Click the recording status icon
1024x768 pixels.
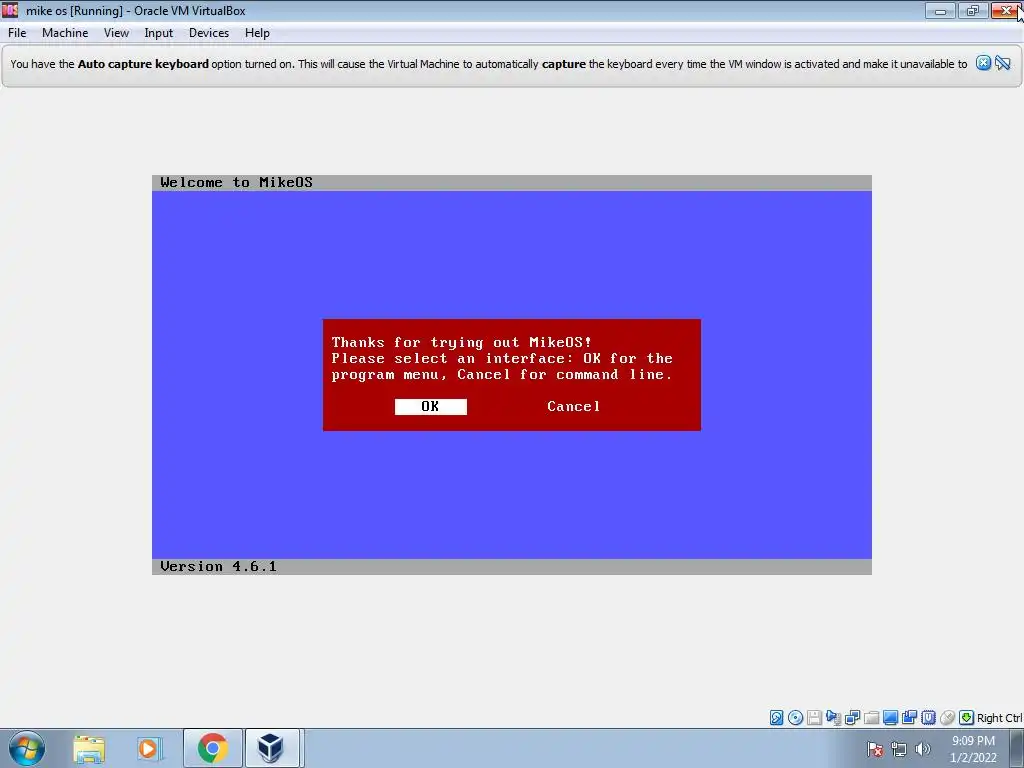click(x=909, y=718)
